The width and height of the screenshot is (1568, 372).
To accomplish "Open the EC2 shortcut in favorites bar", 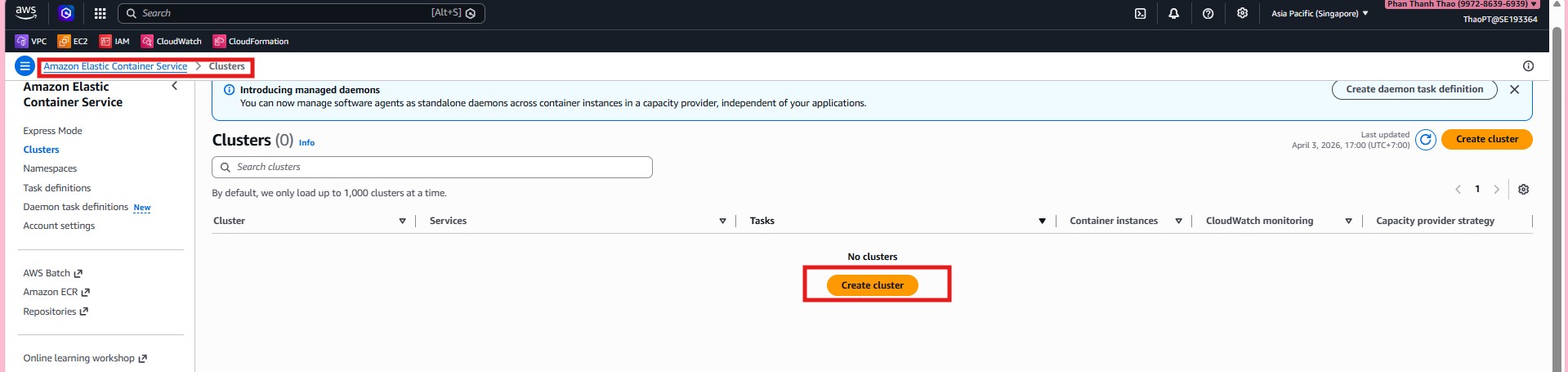I will pyautogui.click(x=73, y=41).
